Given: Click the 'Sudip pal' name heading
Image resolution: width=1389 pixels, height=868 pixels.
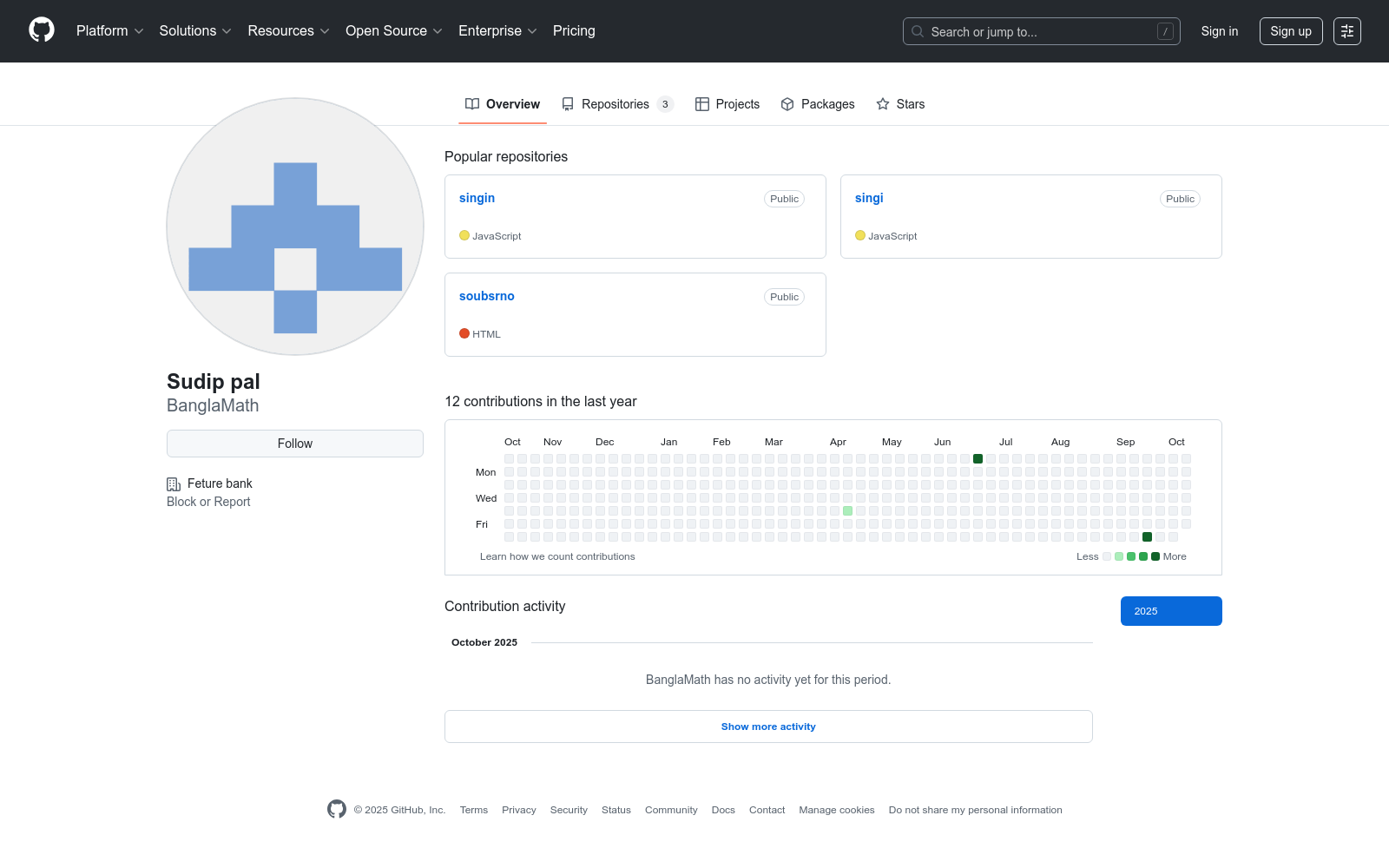Looking at the screenshot, I should pyautogui.click(x=214, y=382).
